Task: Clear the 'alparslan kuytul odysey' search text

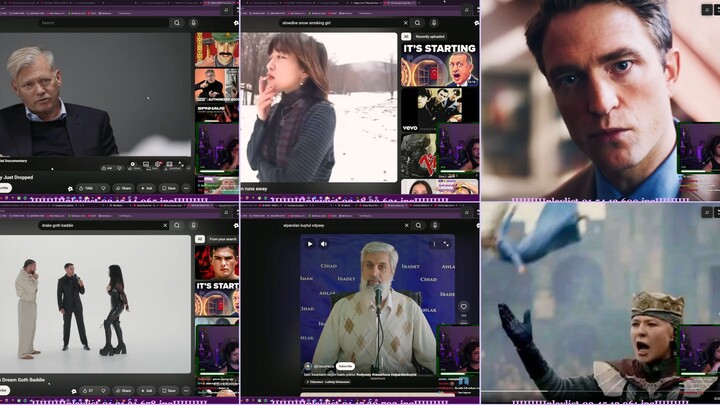Action: pos(406,225)
